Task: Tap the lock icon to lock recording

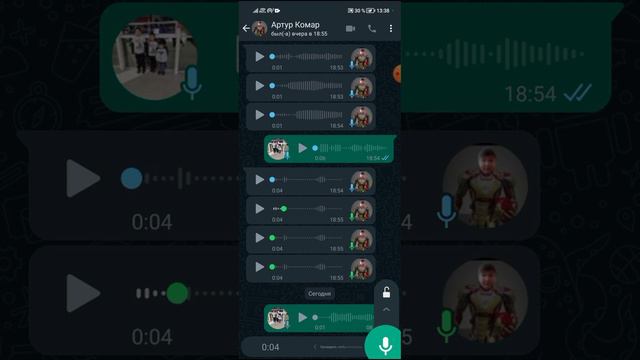Action: 386,292
